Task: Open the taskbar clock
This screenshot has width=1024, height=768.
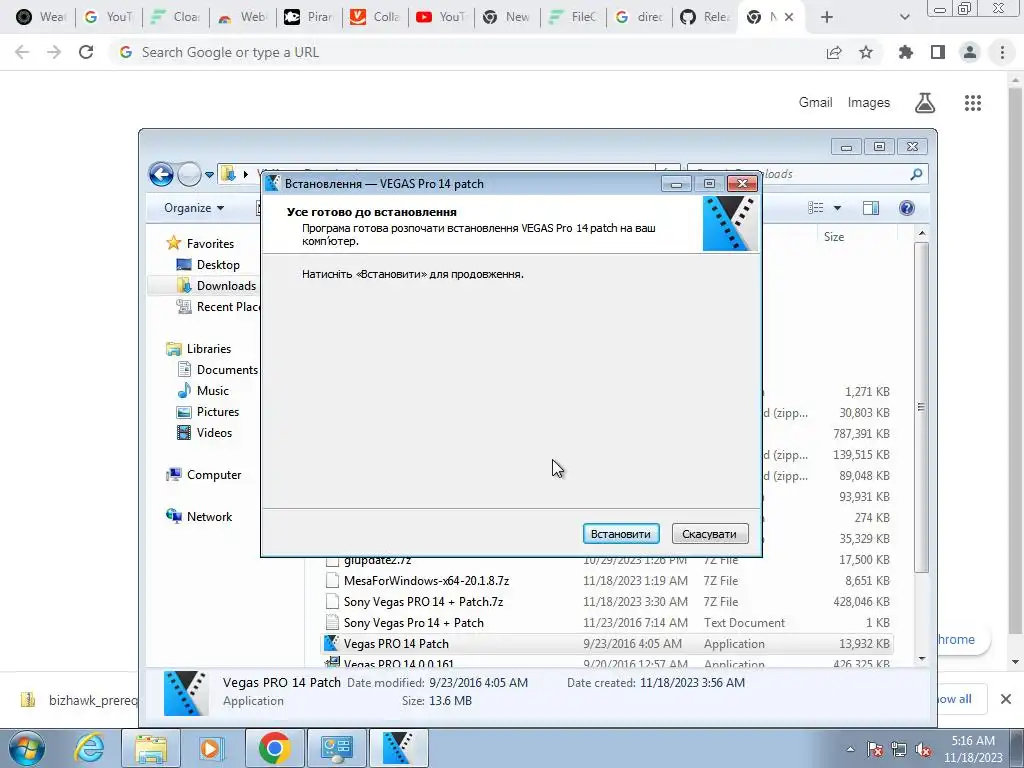Action: [x=973, y=749]
